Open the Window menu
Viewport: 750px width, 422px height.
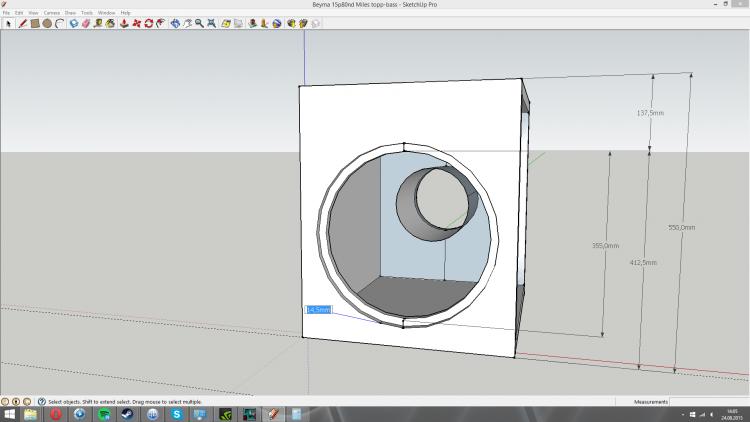[106, 12]
